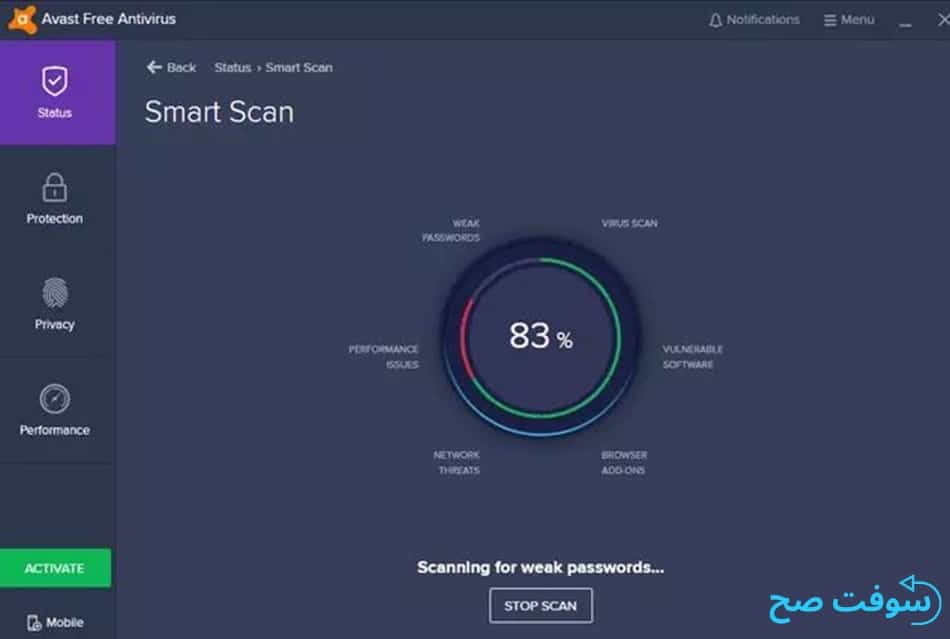Click the Vulnerable Software label

click(693, 357)
